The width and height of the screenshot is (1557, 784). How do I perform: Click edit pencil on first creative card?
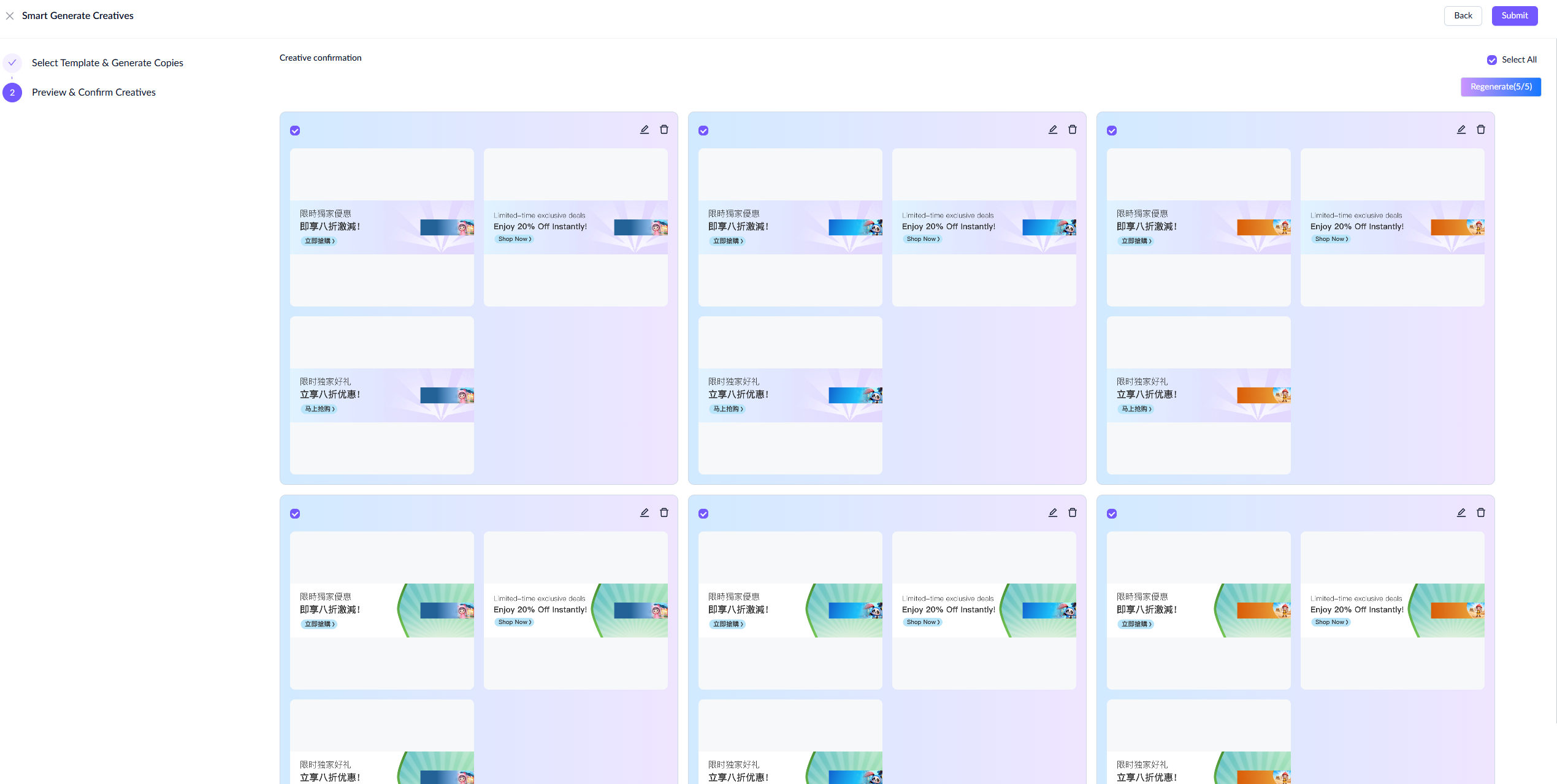[645, 129]
